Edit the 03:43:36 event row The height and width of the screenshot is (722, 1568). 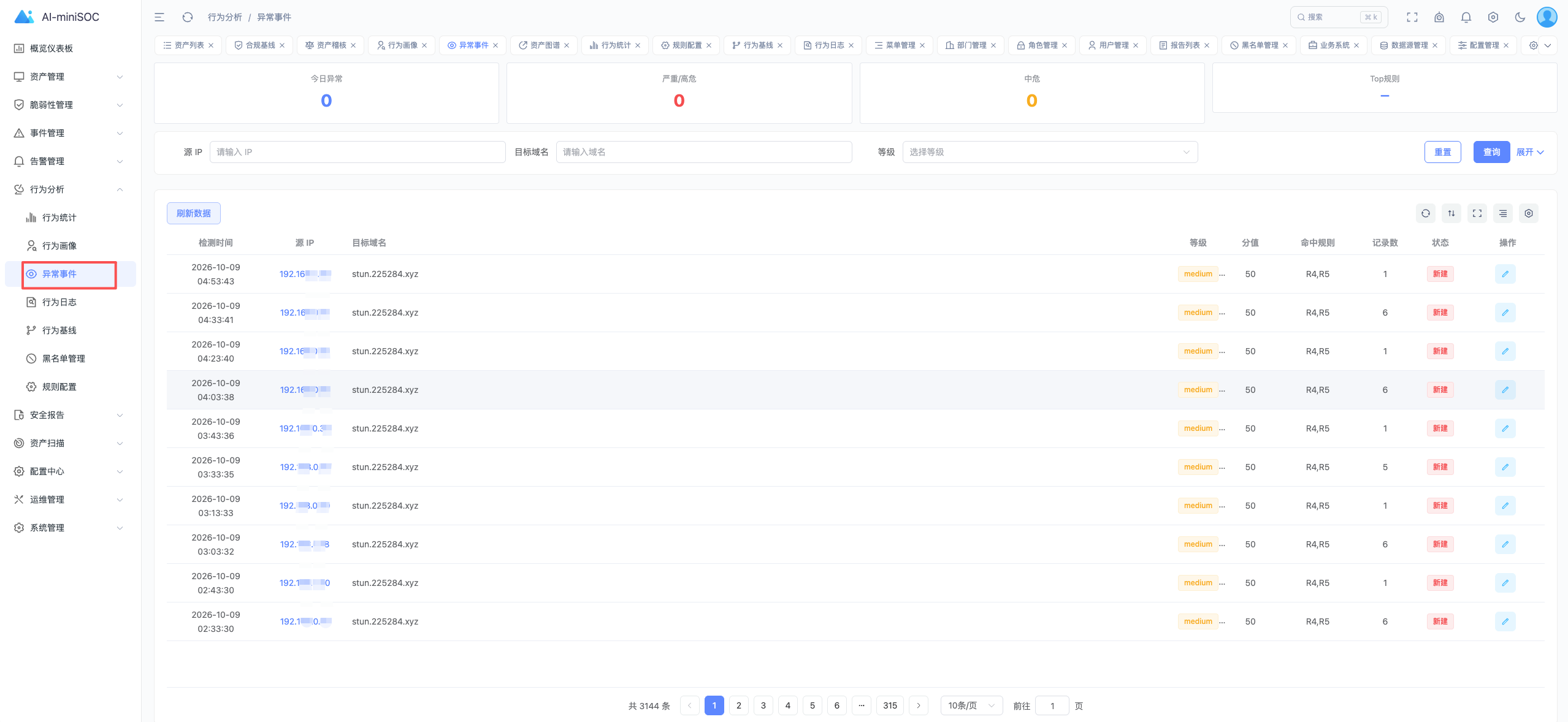point(1505,428)
